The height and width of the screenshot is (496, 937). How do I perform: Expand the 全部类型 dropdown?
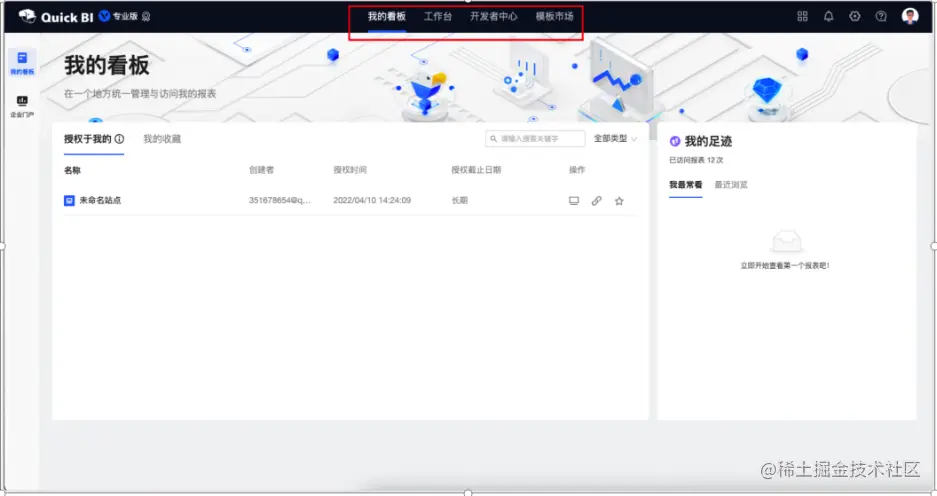pos(616,139)
